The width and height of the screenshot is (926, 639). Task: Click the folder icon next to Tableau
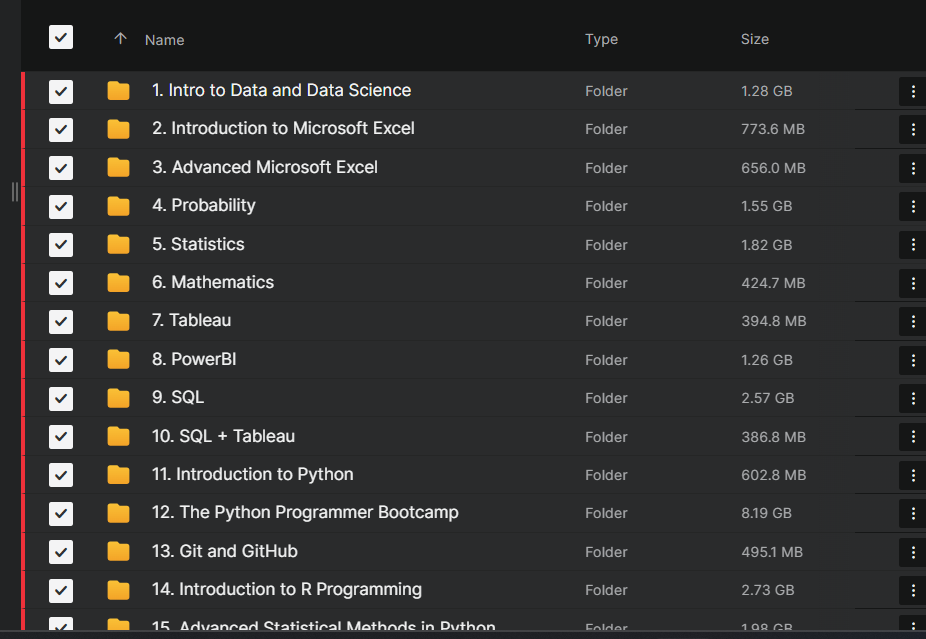point(118,321)
